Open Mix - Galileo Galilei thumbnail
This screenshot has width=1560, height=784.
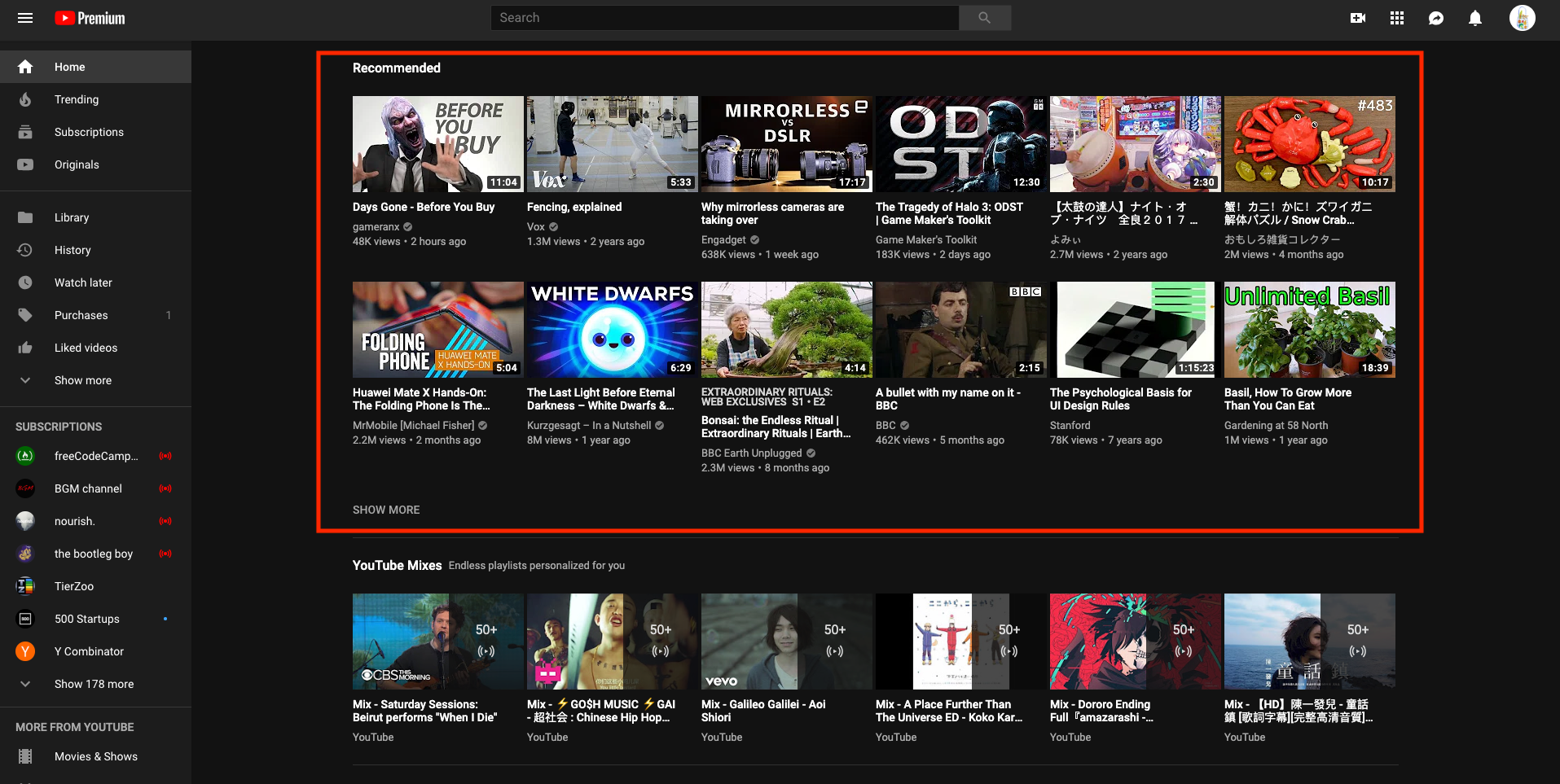pos(787,642)
